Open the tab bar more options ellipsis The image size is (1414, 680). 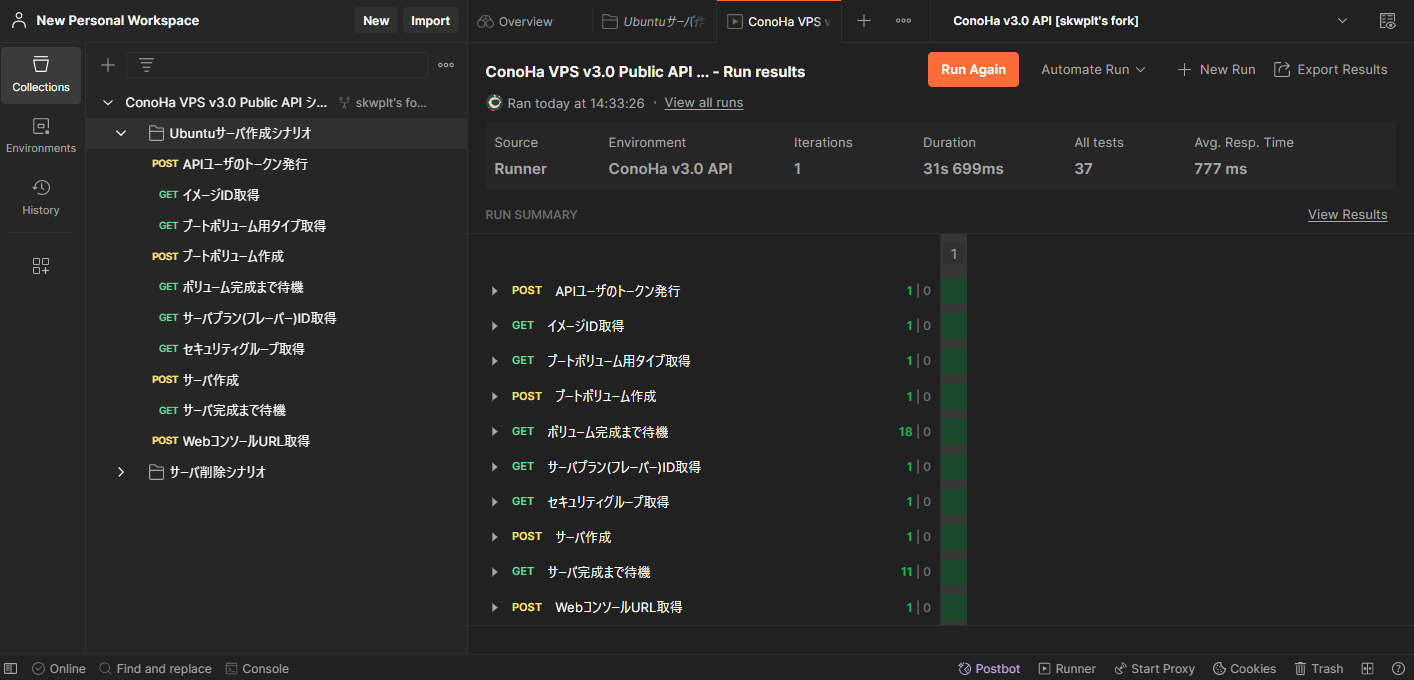(903, 21)
